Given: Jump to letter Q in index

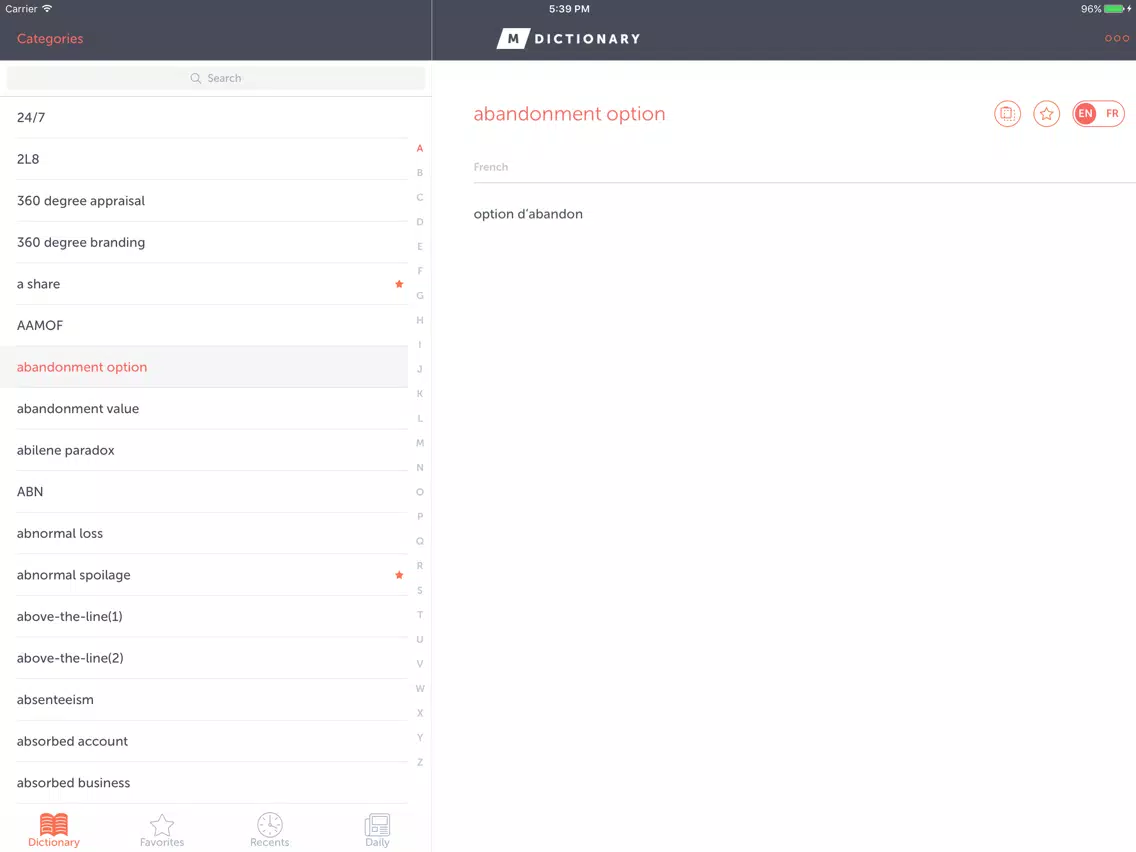Looking at the screenshot, I should click(x=419, y=541).
